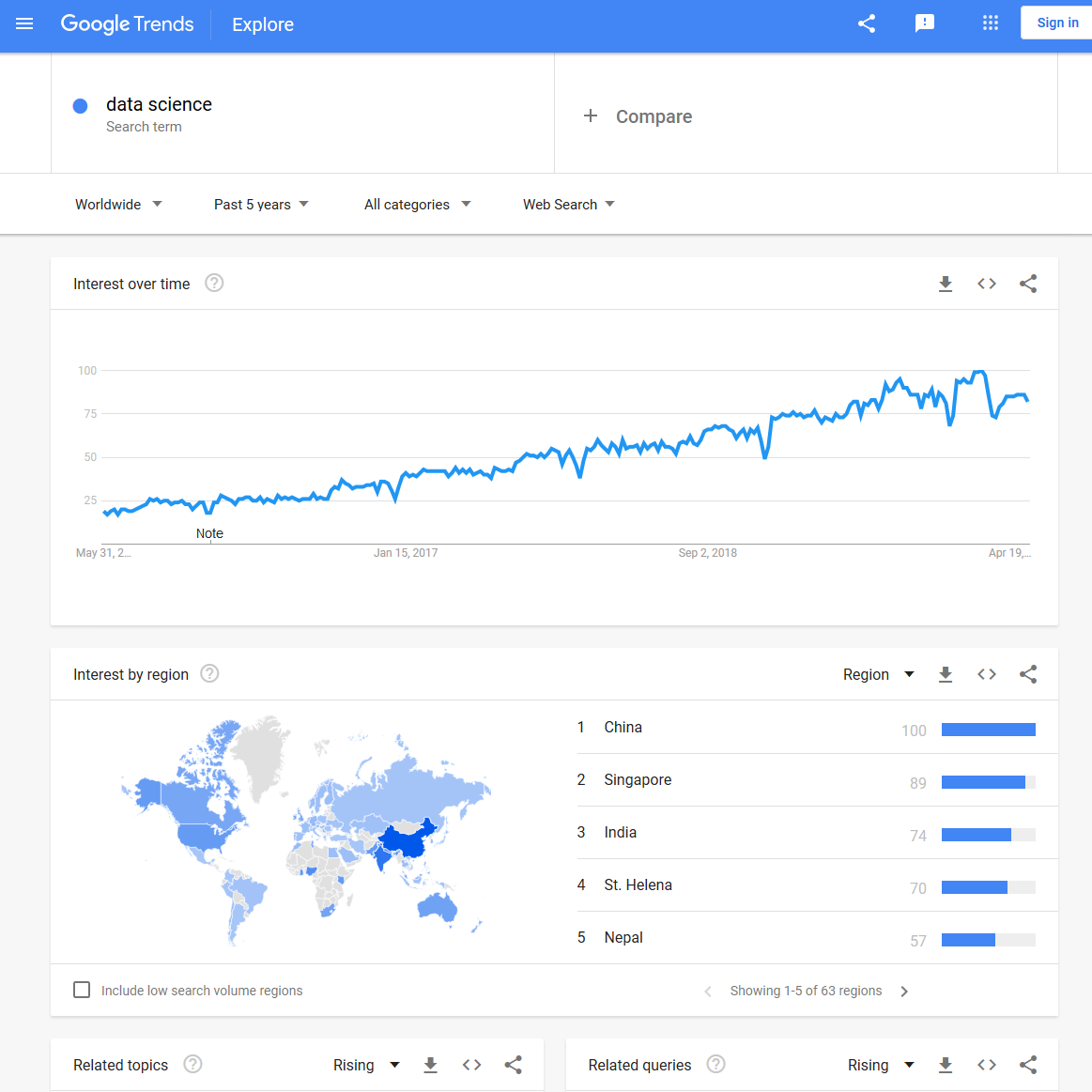This screenshot has width=1092, height=1092.
Task: Click Sign in
Action: [x=1058, y=22]
